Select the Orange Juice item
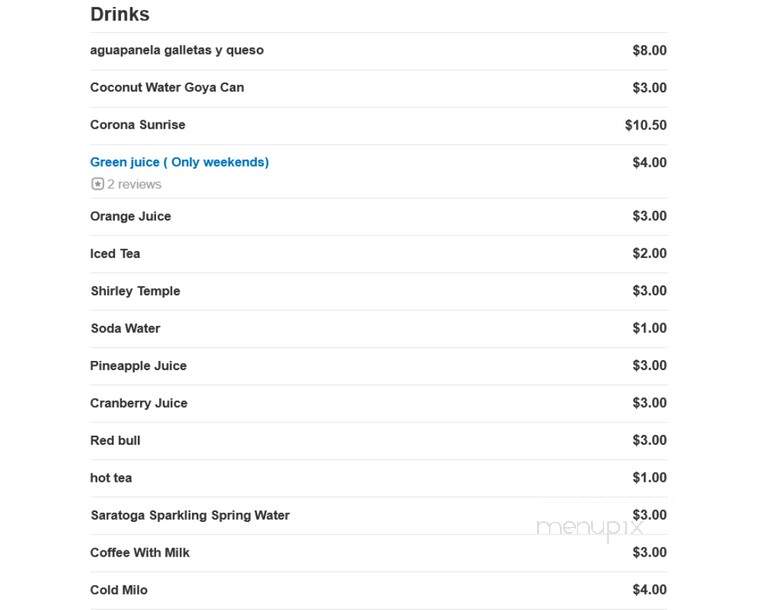Image resolution: width=769 pixels, height=610 pixels. tap(130, 216)
